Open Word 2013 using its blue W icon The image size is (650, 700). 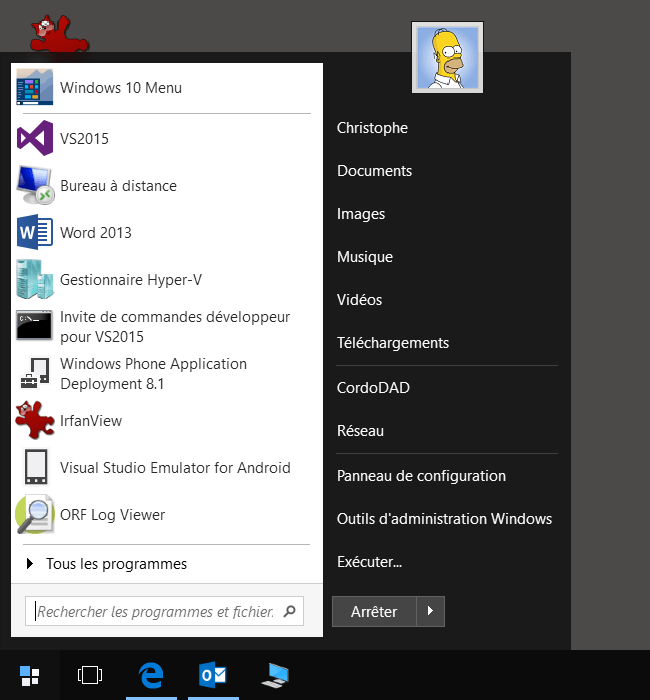(x=35, y=232)
